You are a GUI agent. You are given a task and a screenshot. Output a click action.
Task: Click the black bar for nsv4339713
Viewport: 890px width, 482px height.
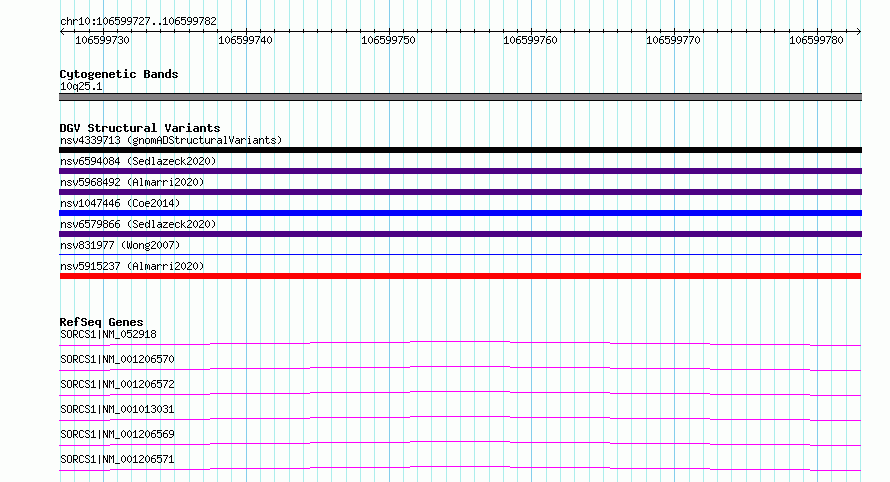click(460, 150)
